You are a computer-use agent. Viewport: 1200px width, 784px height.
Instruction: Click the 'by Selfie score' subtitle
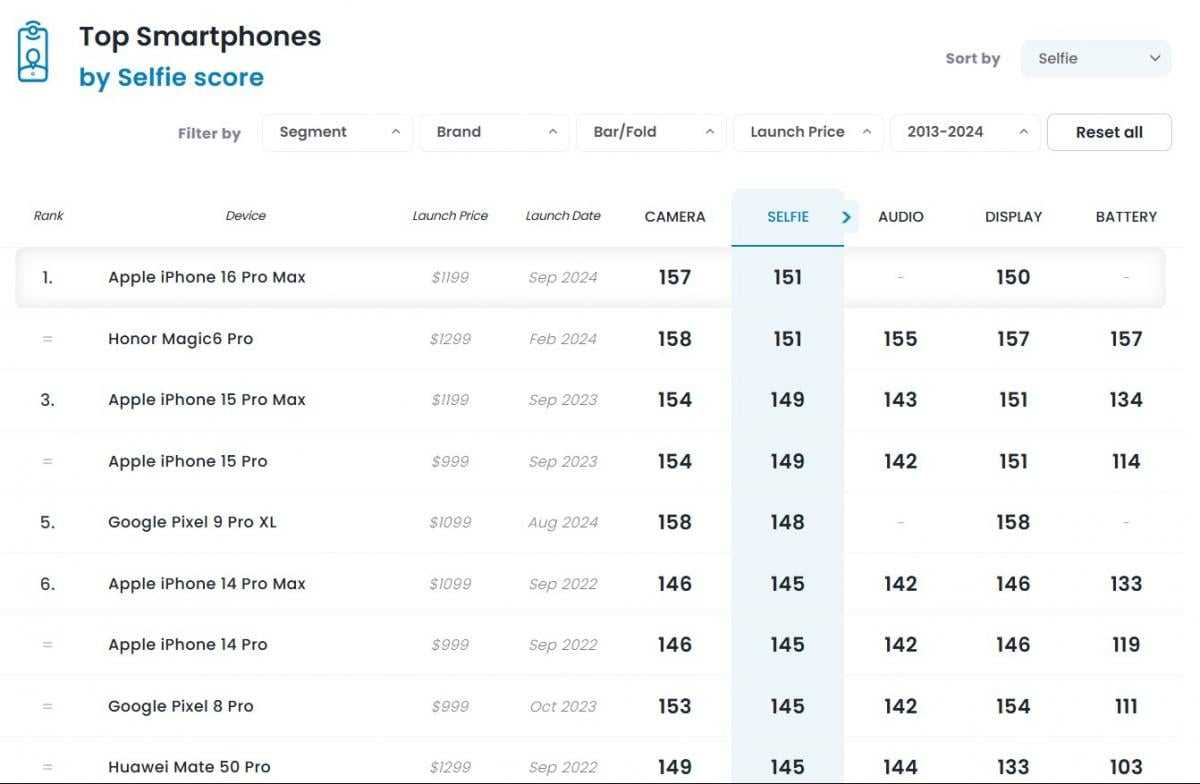[171, 78]
